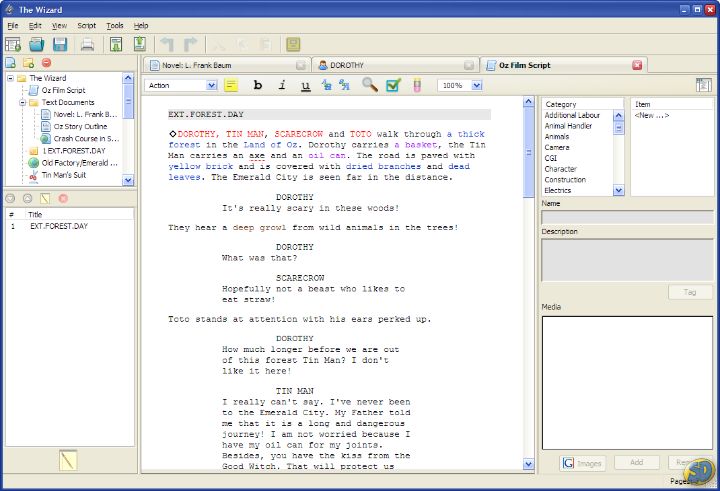Click the first replace-text icon after underline
Viewport: 720px width, 491px height.
(x=326, y=85)
